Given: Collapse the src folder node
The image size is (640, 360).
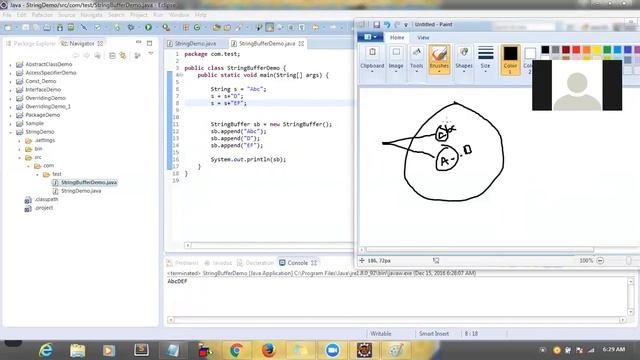Looking at the screenshot, I should (x=20, y=158).
